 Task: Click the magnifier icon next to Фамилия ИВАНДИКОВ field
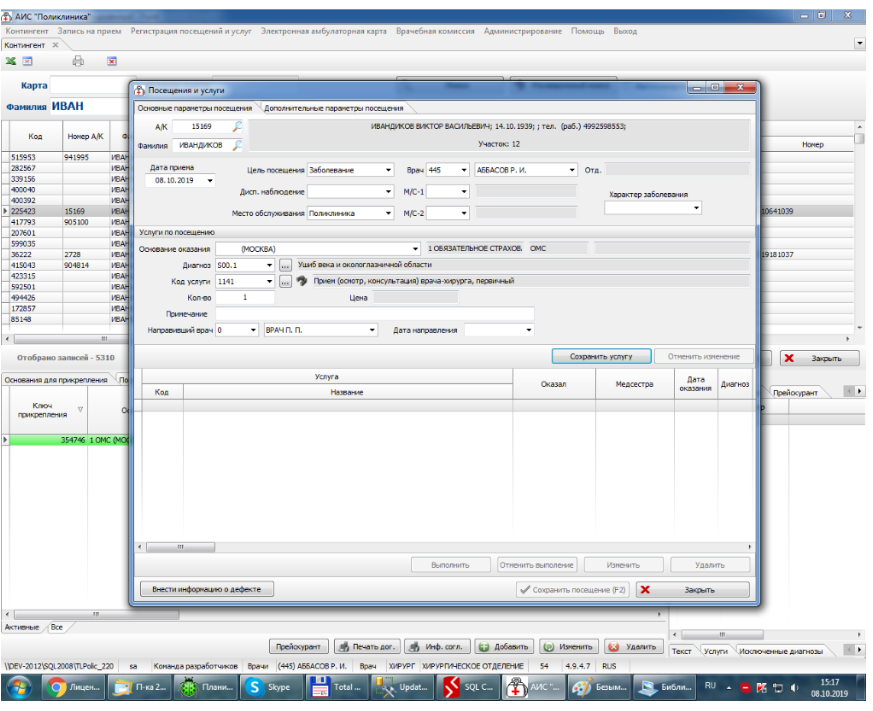pos(237,145)
